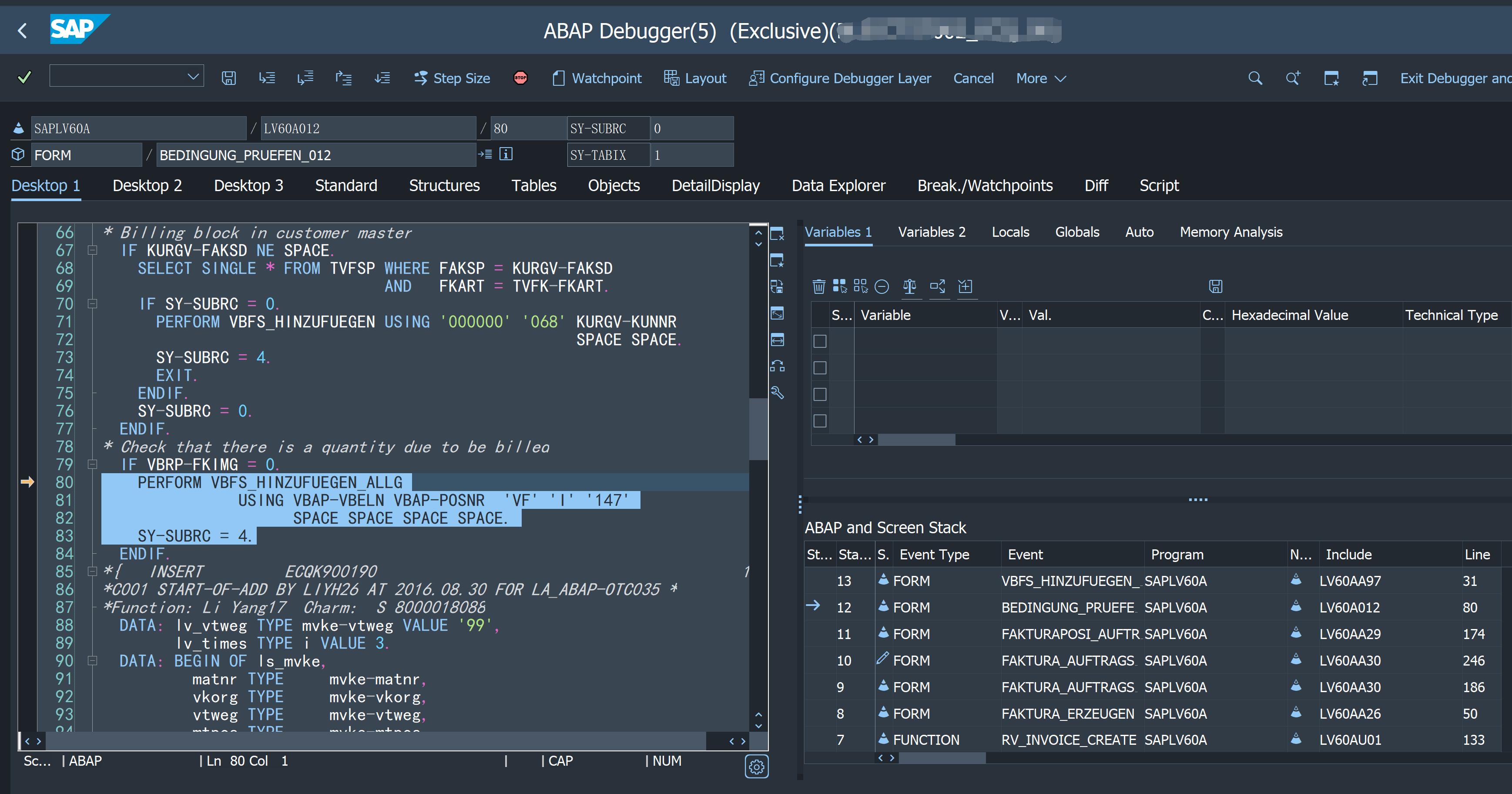Click the Find Next magnifier-plus icon
Screen dimensions: 1512x794
coord(1292,77)
